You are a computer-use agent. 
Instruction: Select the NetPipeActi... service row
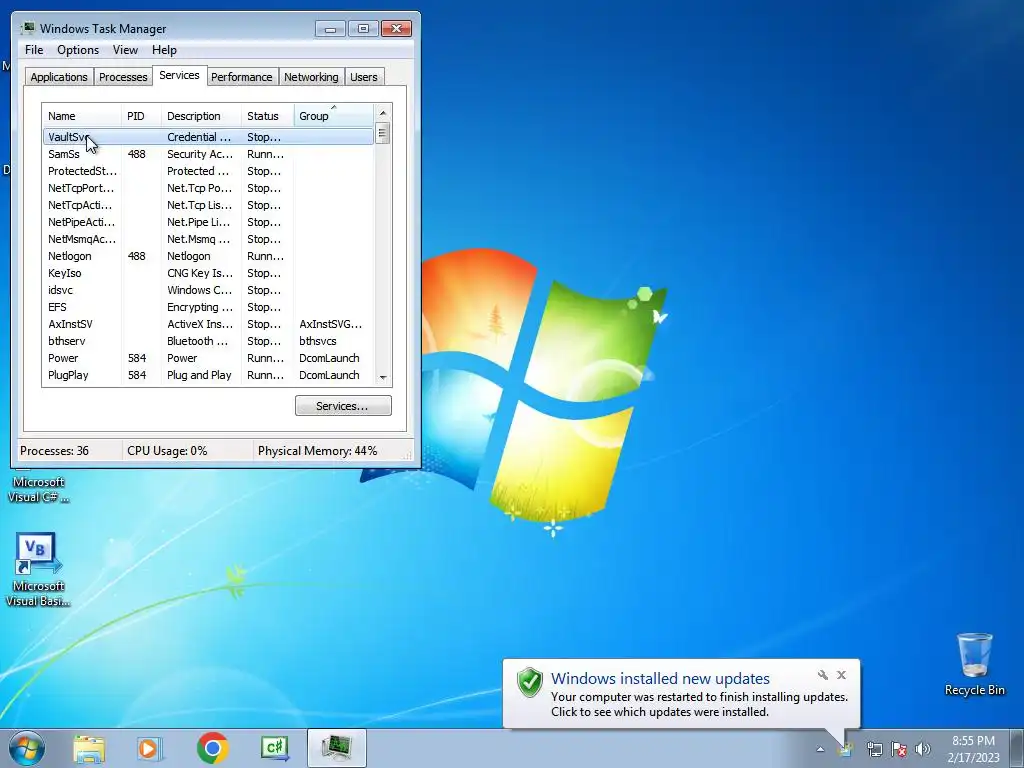pyautogui.click(x=208, y=222)
